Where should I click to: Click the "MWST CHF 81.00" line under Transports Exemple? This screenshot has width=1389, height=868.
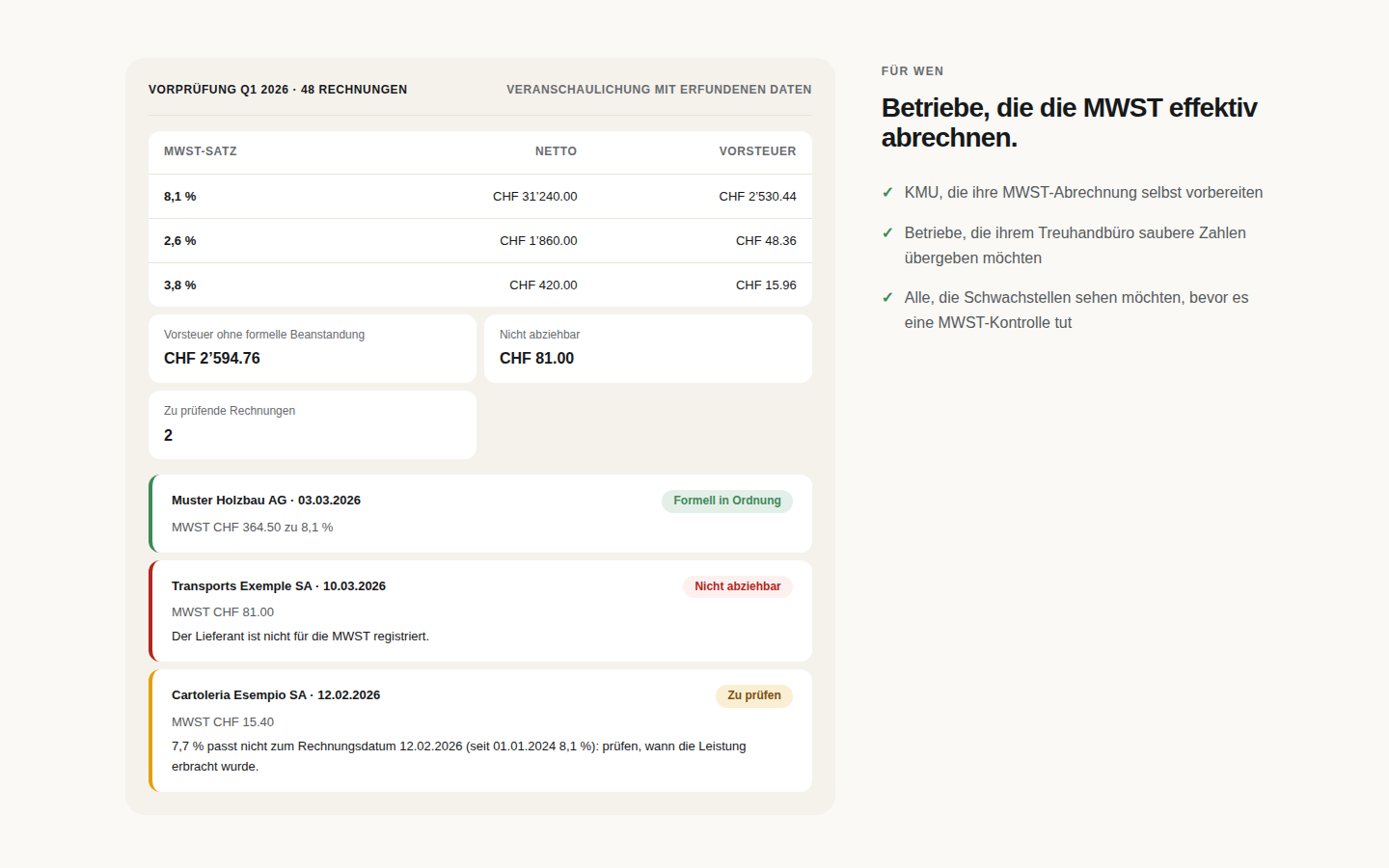(x=223, y=612)
